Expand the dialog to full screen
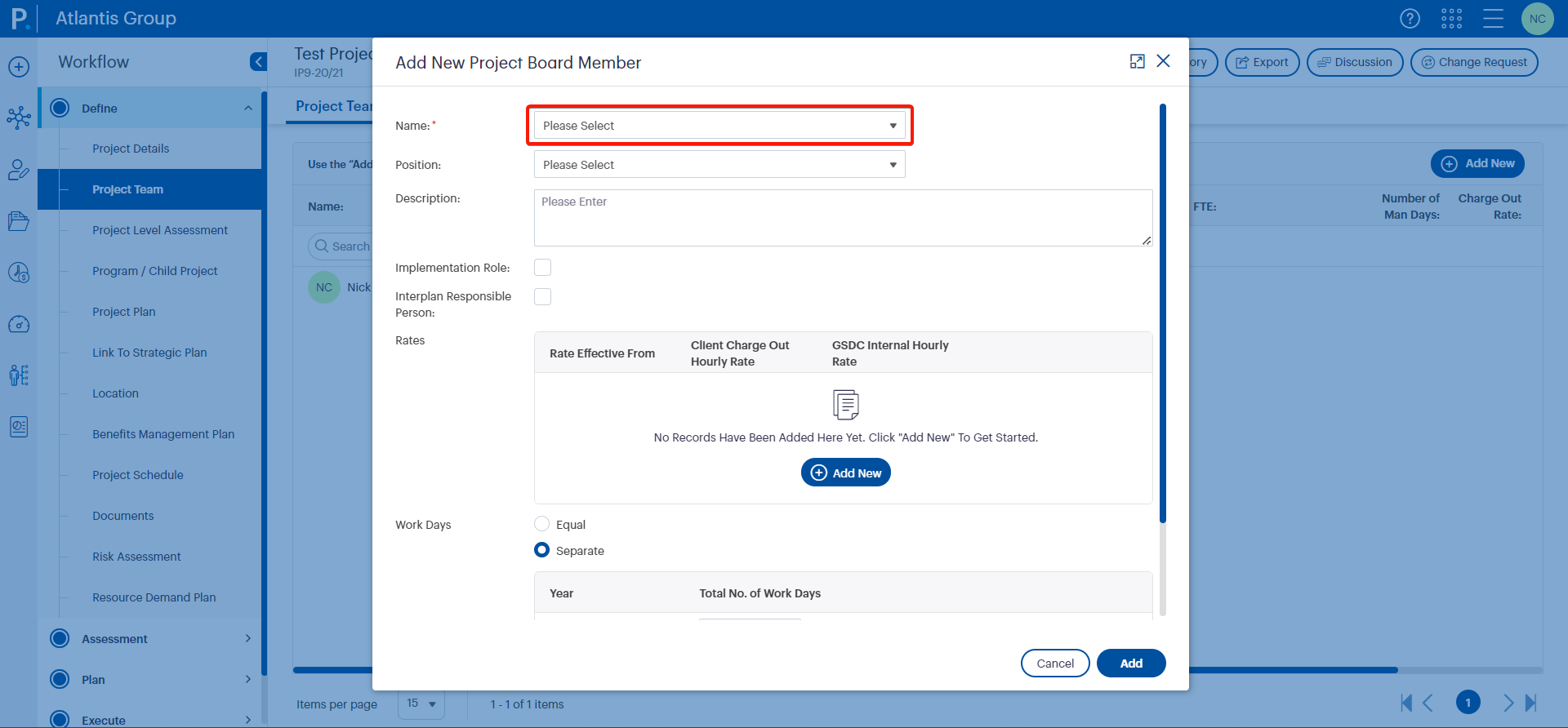Image resolution: width=1568 pixels, height=728 pixels. tap(1137, 61)
